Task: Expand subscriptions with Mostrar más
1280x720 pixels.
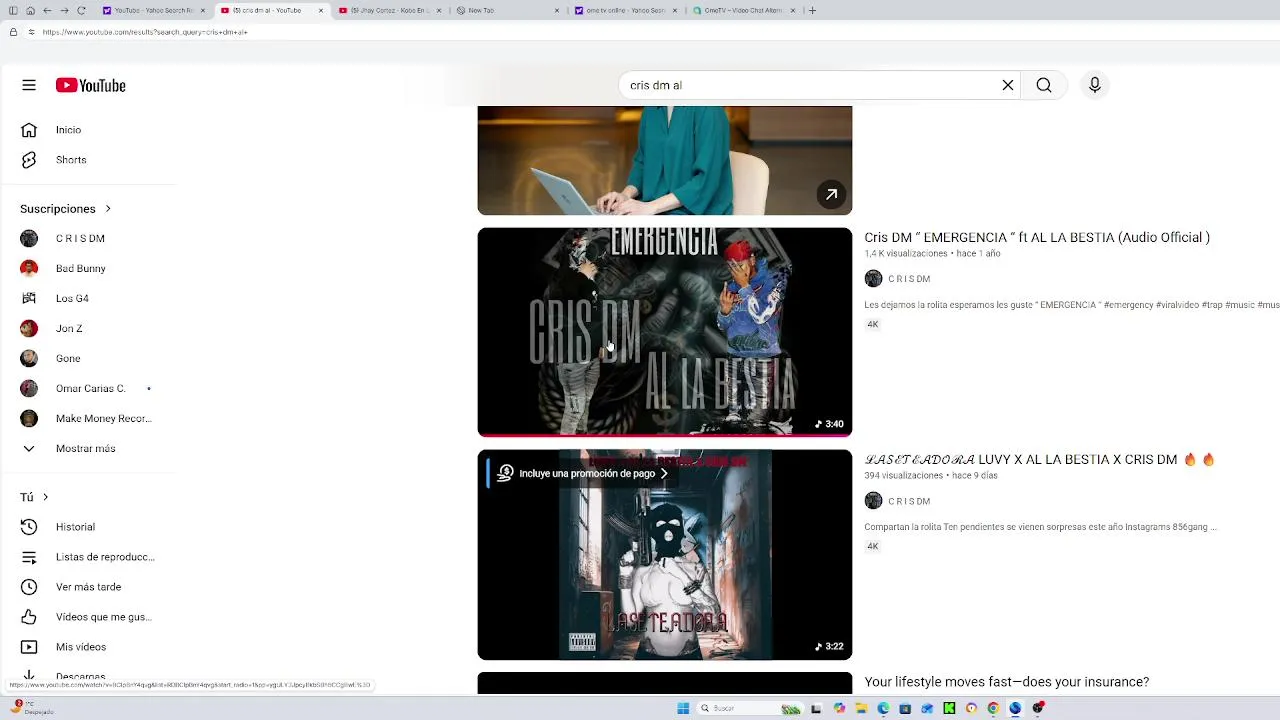Action: pos(85,449)
